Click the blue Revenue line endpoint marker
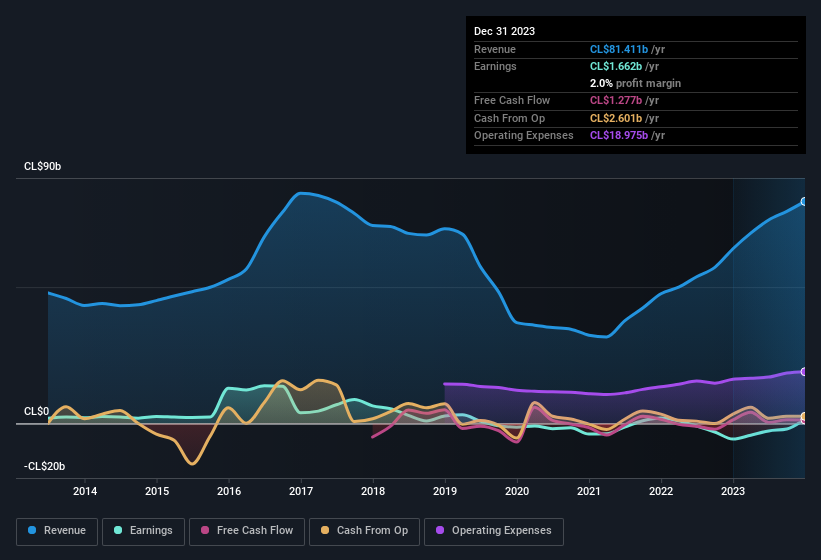 (804, 202)
